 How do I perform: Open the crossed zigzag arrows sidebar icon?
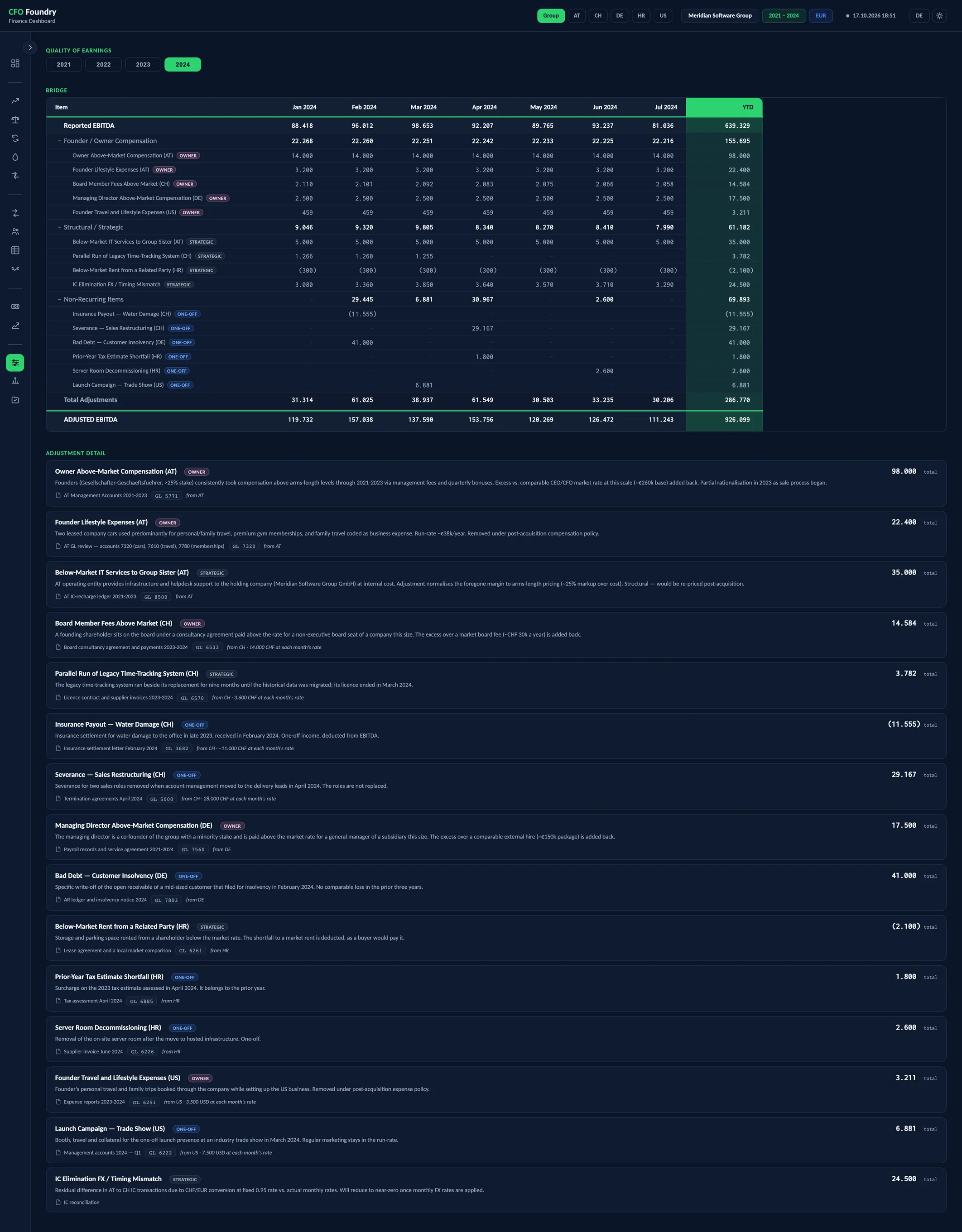15,268
